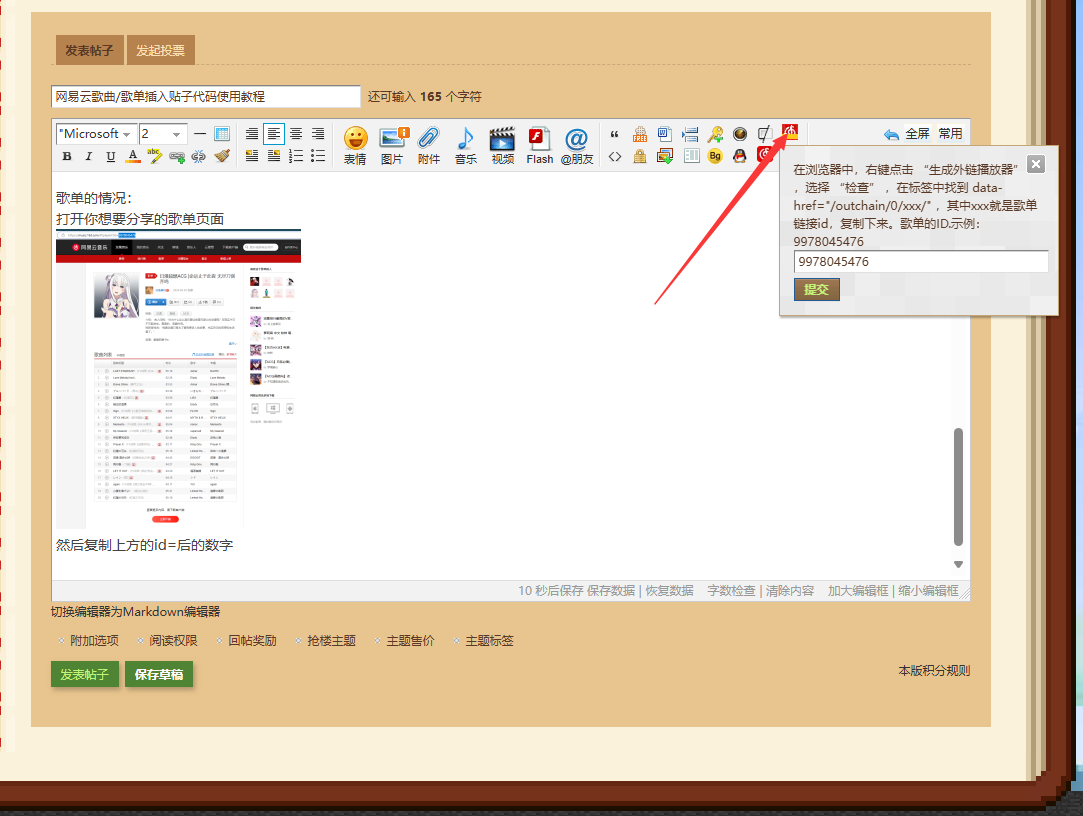Open the 表情 emoticon picker
Image resolution: width=1083 pixels, height=816 pixels.
pyautogui.click(x=355, y=145)
